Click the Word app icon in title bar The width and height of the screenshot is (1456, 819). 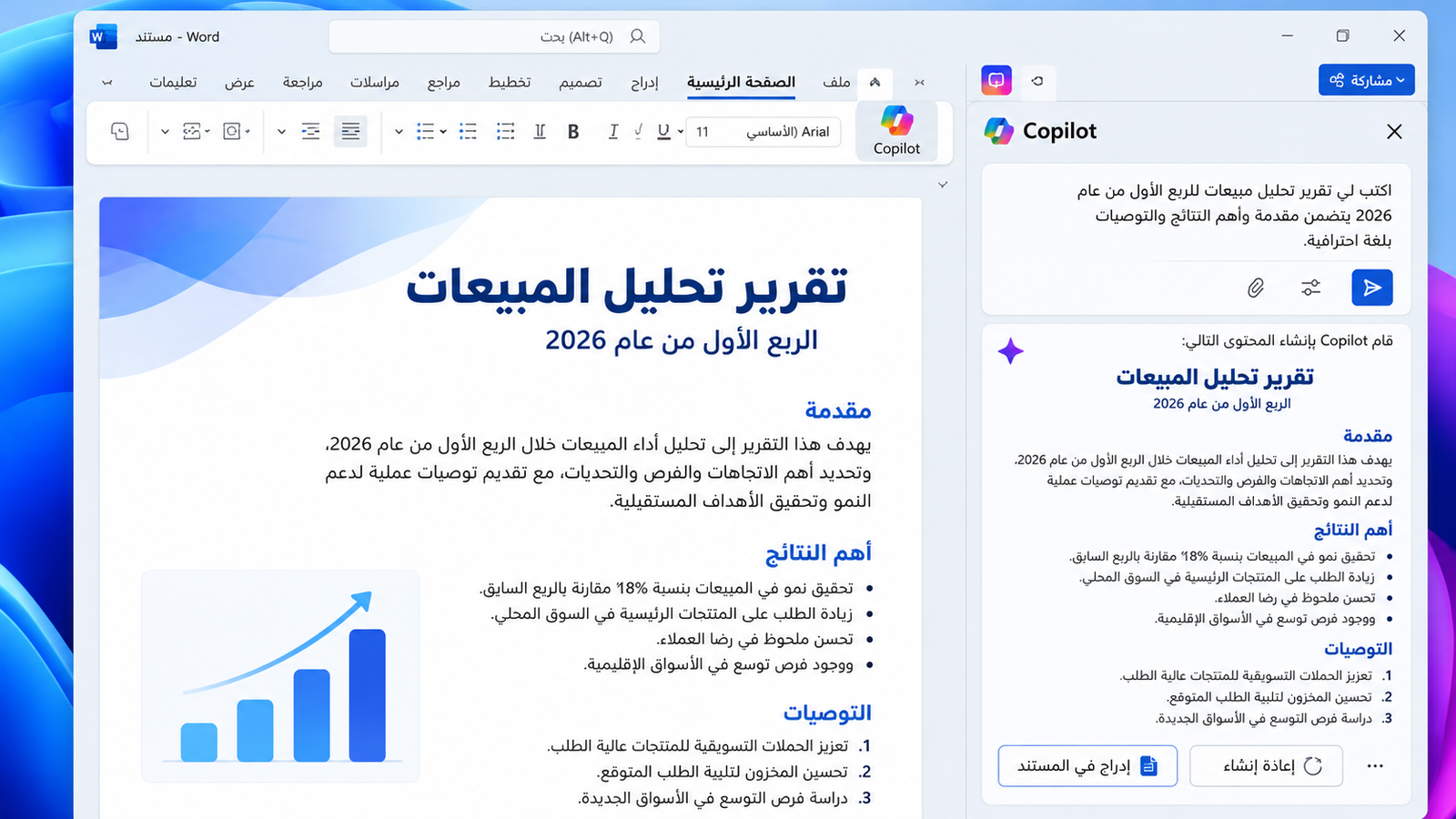104,36
